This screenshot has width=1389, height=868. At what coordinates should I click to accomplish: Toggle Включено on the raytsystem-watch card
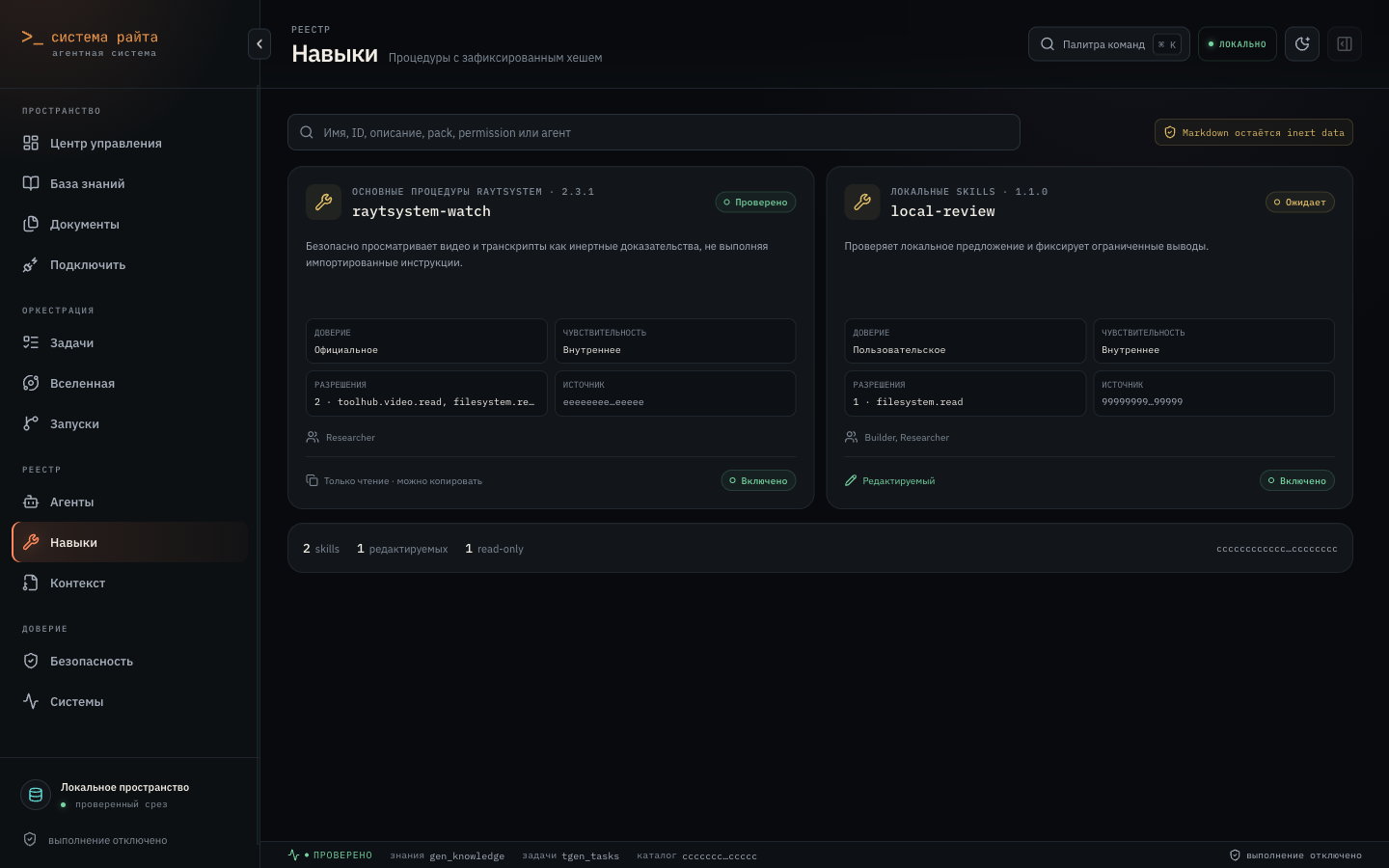coord(758,480)
